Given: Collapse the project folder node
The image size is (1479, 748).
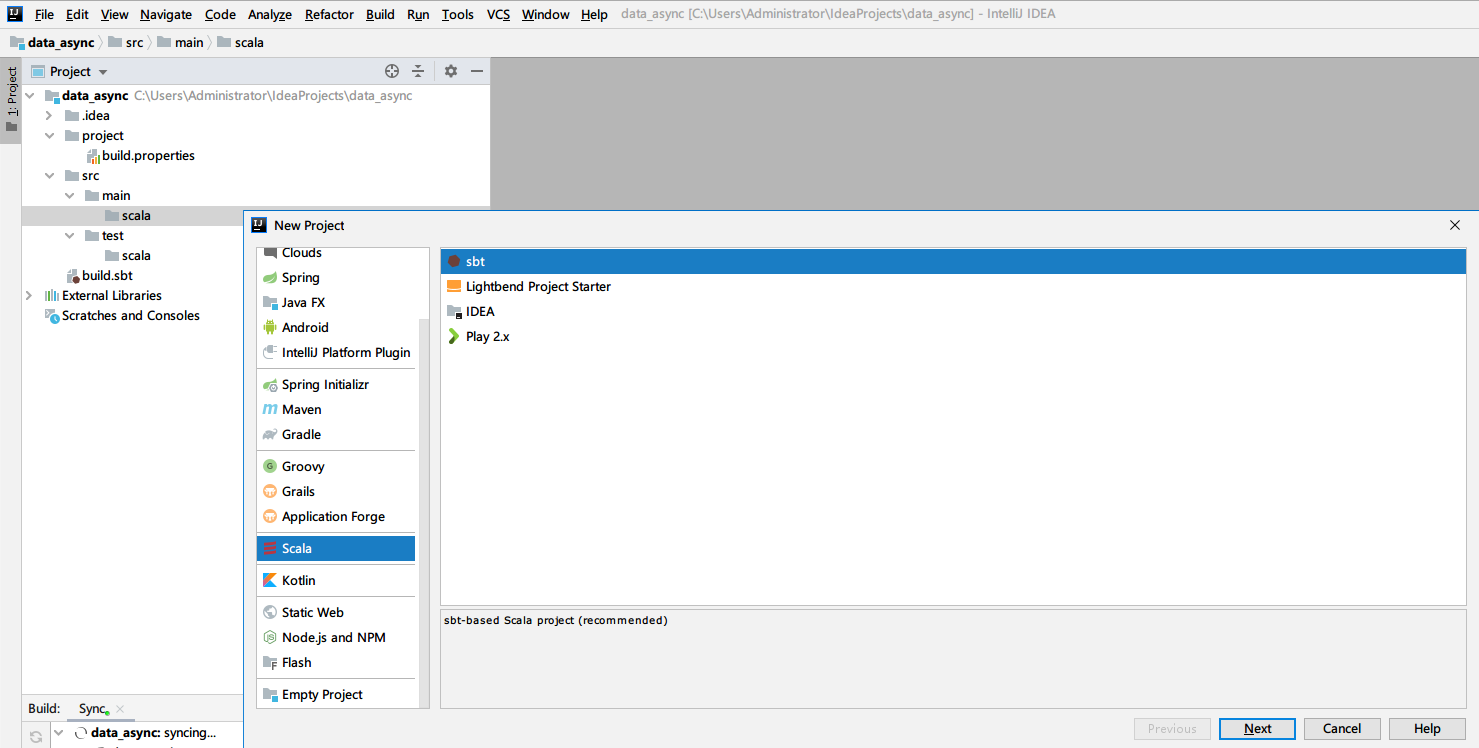Looking at the screenshot, I should tap(49, 136).
